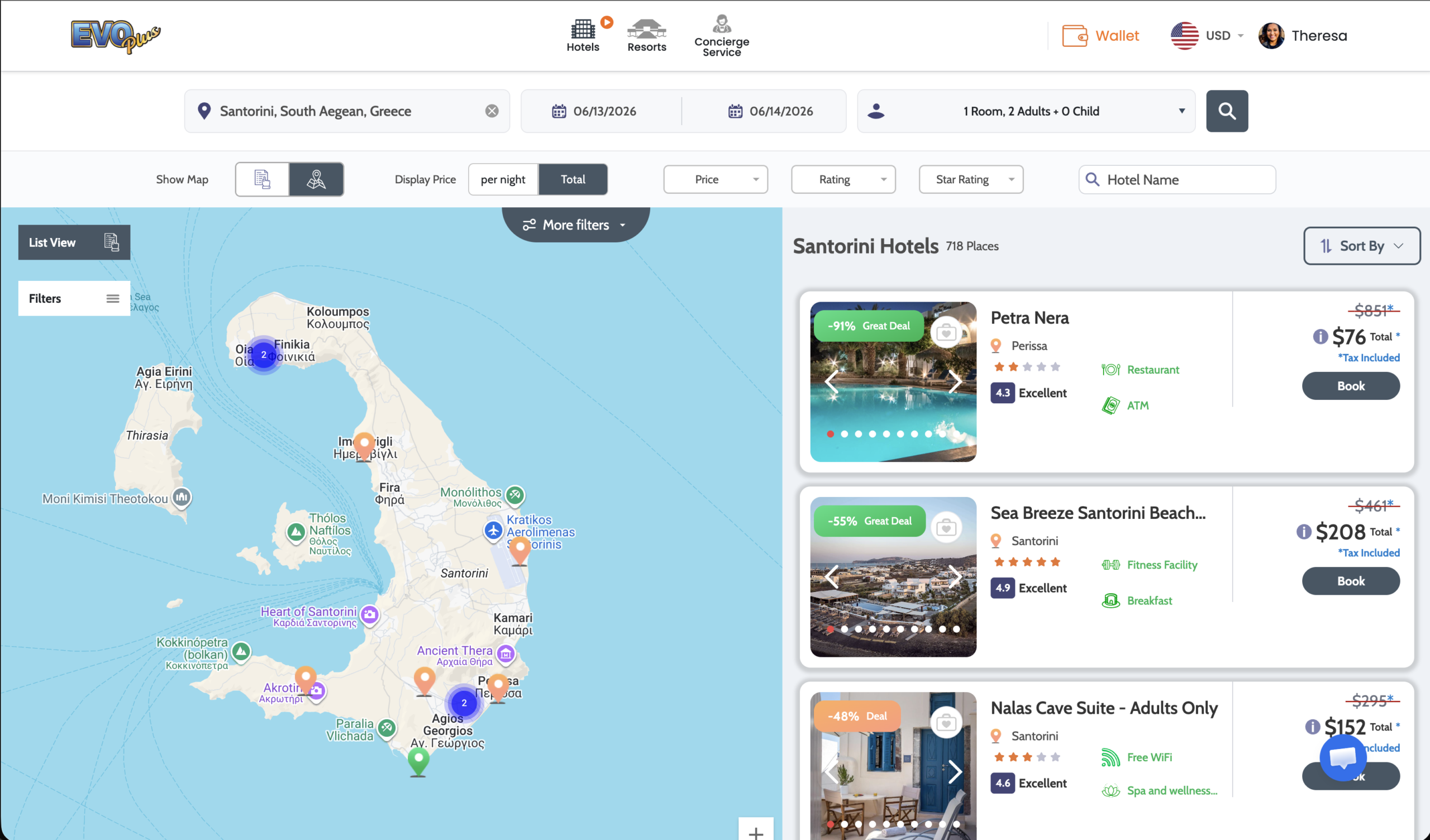Set display price to Total
Image resolution: width=1430 pixels, height=840 pixels.
pos(573,179)
